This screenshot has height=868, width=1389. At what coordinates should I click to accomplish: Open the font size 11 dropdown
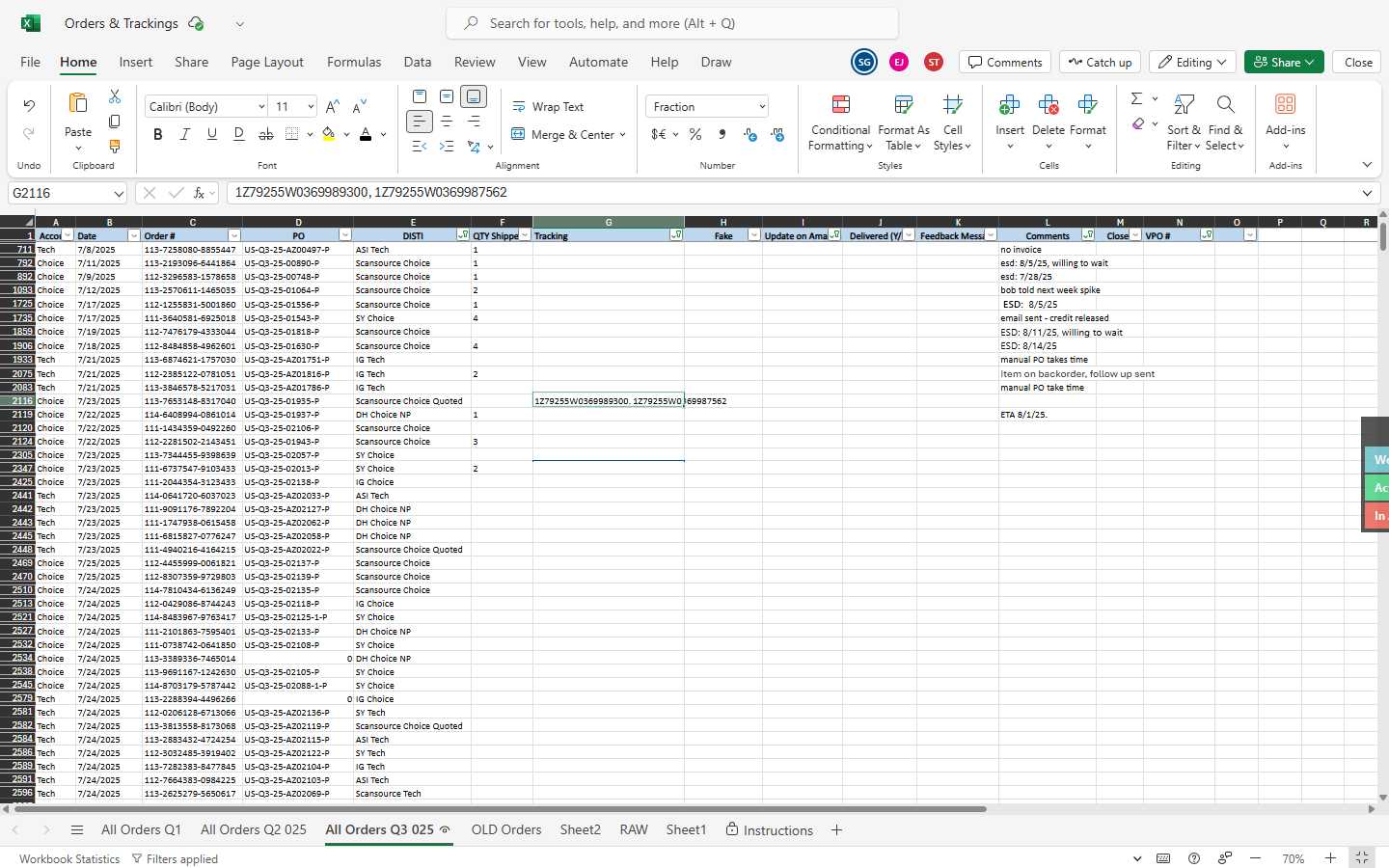(x=310, y=107)
